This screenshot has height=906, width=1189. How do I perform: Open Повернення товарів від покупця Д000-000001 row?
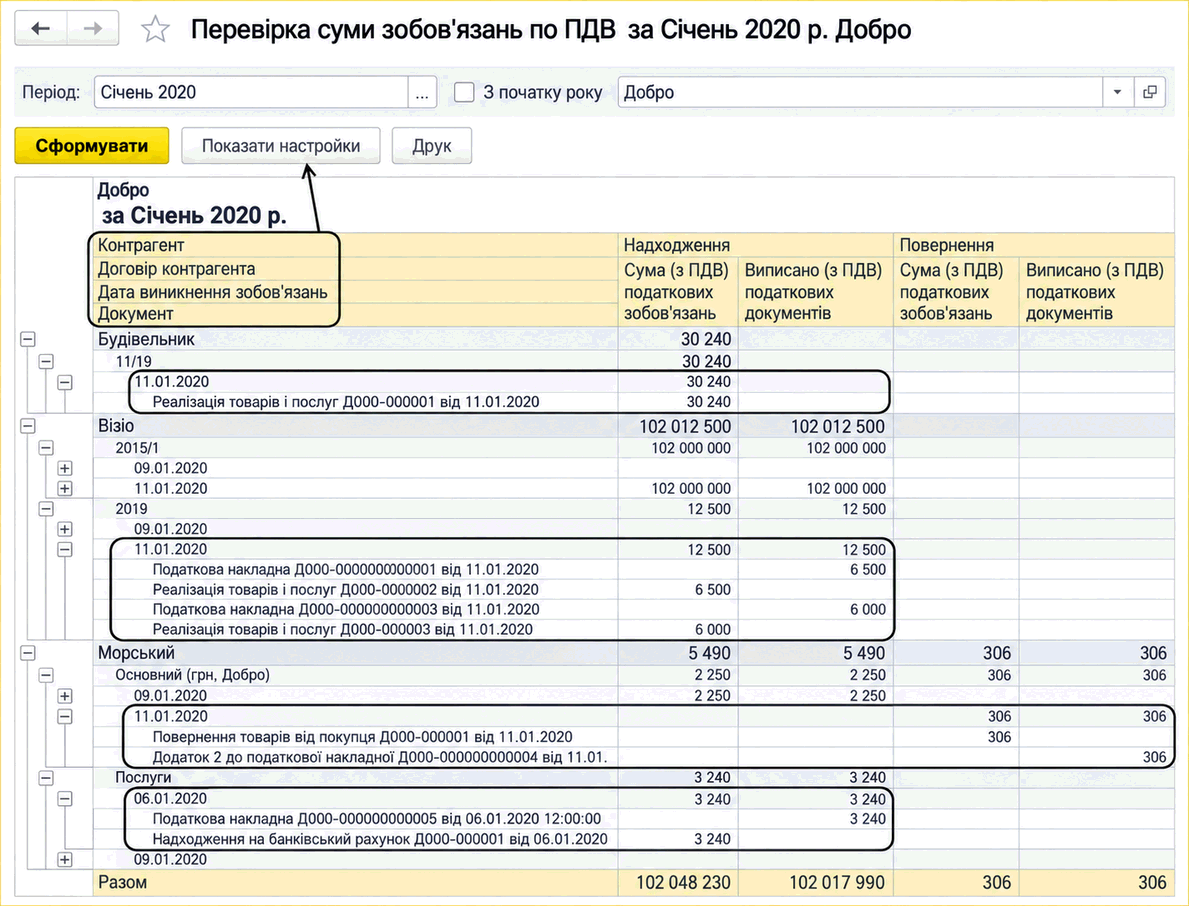(362, 737)
